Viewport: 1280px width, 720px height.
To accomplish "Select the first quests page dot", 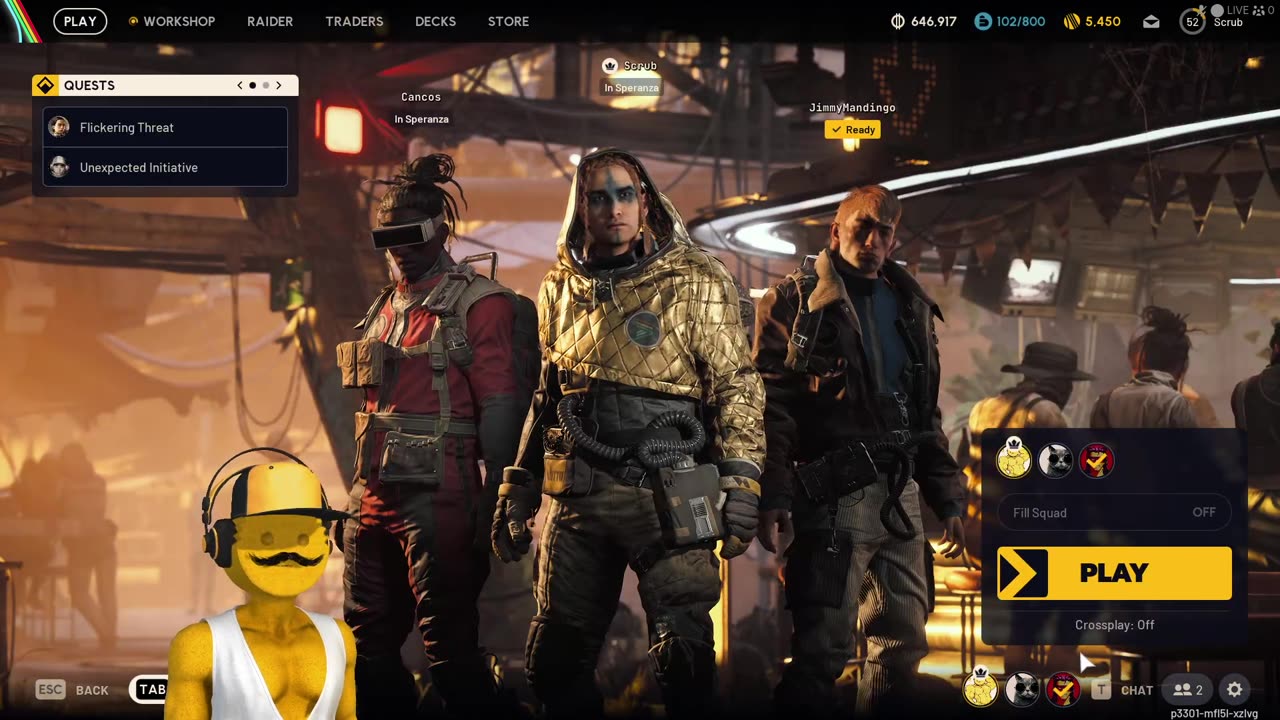I will (x=252, y=85).
